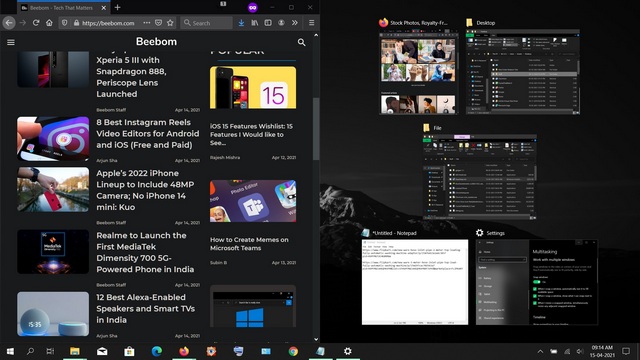Open 8 Best Instagram Reels article

tap(148, 133)
